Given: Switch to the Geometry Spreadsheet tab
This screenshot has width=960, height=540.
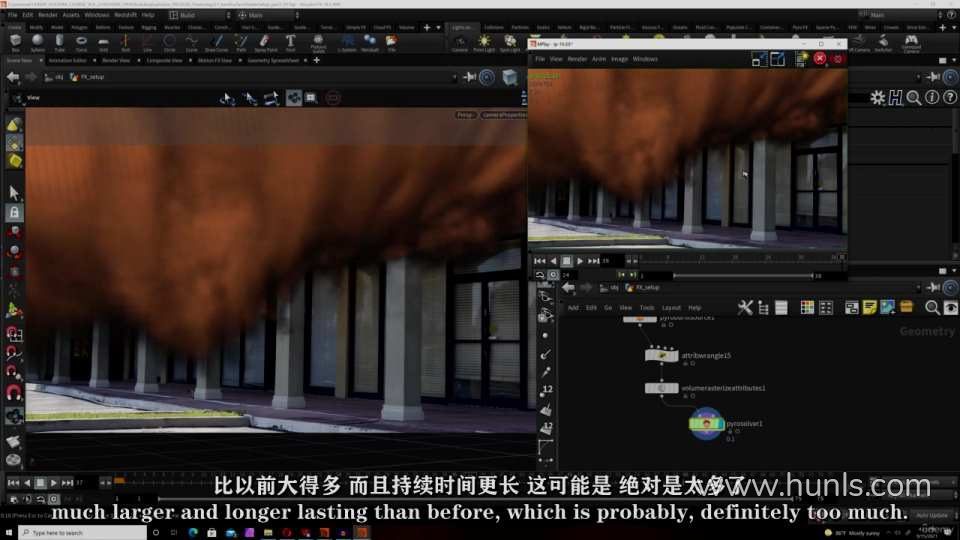Looking at the screenshot, I should click(x=273, y=61).
